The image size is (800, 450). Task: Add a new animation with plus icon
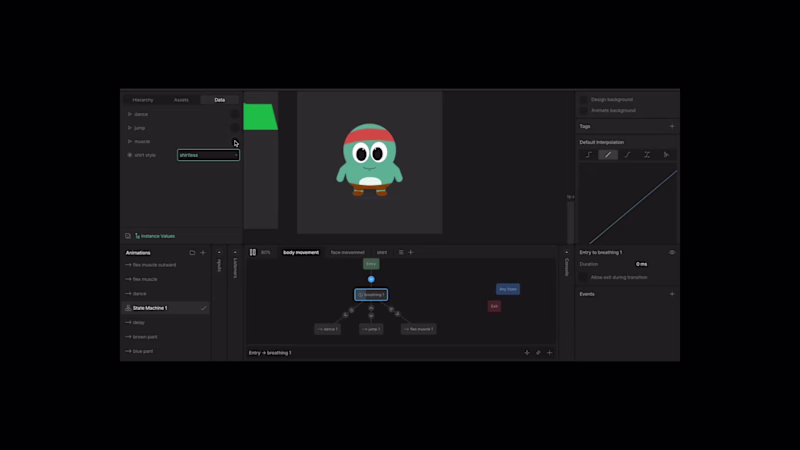pyautogui.click(x=203, y=253)
